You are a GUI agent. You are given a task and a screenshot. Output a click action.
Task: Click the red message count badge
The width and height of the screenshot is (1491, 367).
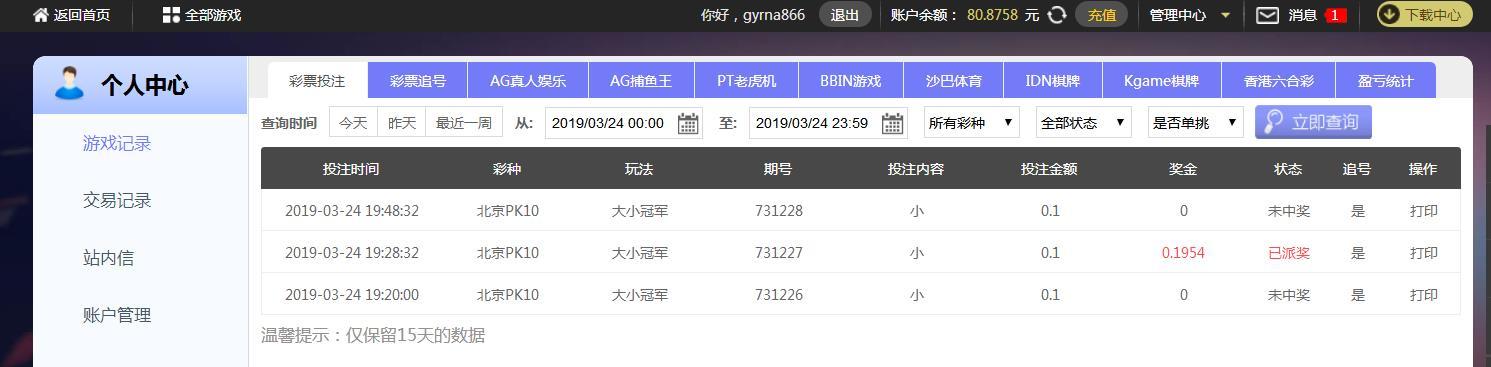point(1335,15)
